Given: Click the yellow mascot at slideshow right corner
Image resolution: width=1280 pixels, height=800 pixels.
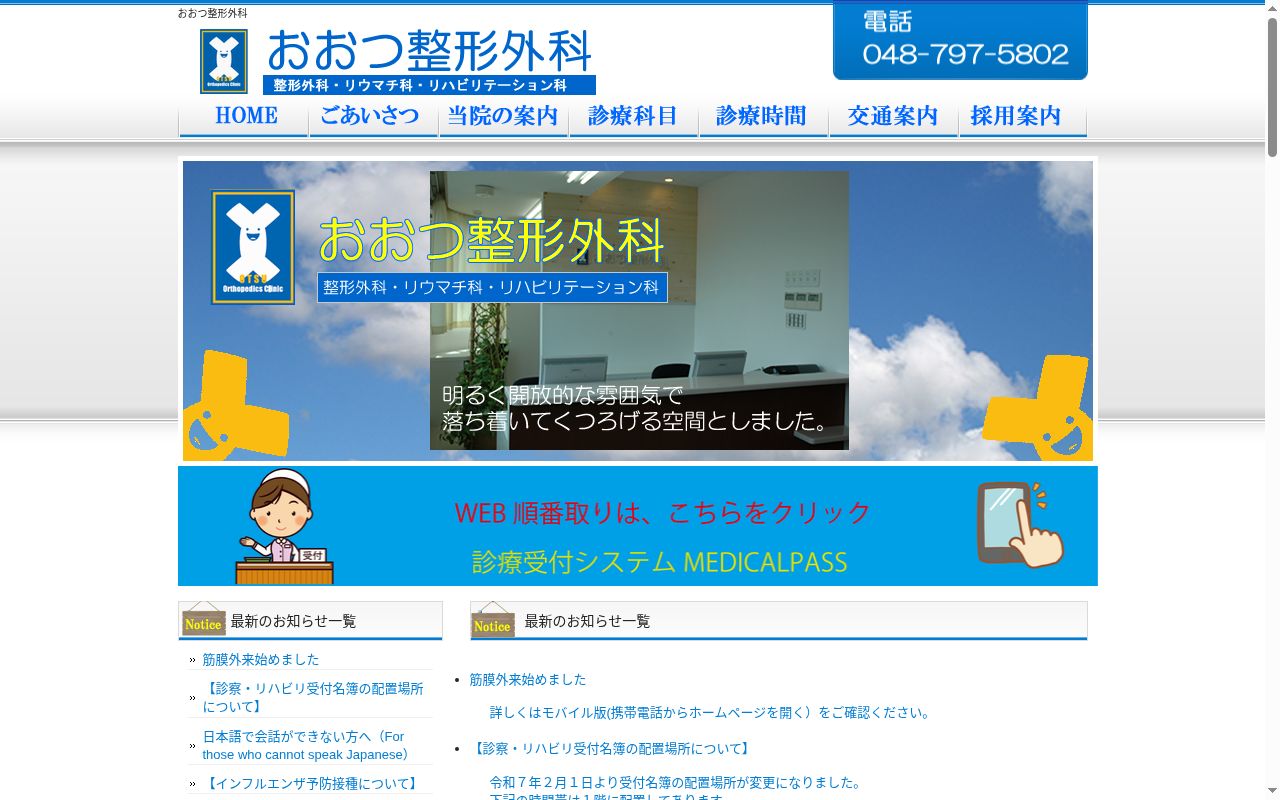Looking at the screenshot, I should pyautogui.click(x=1038, y=408).
